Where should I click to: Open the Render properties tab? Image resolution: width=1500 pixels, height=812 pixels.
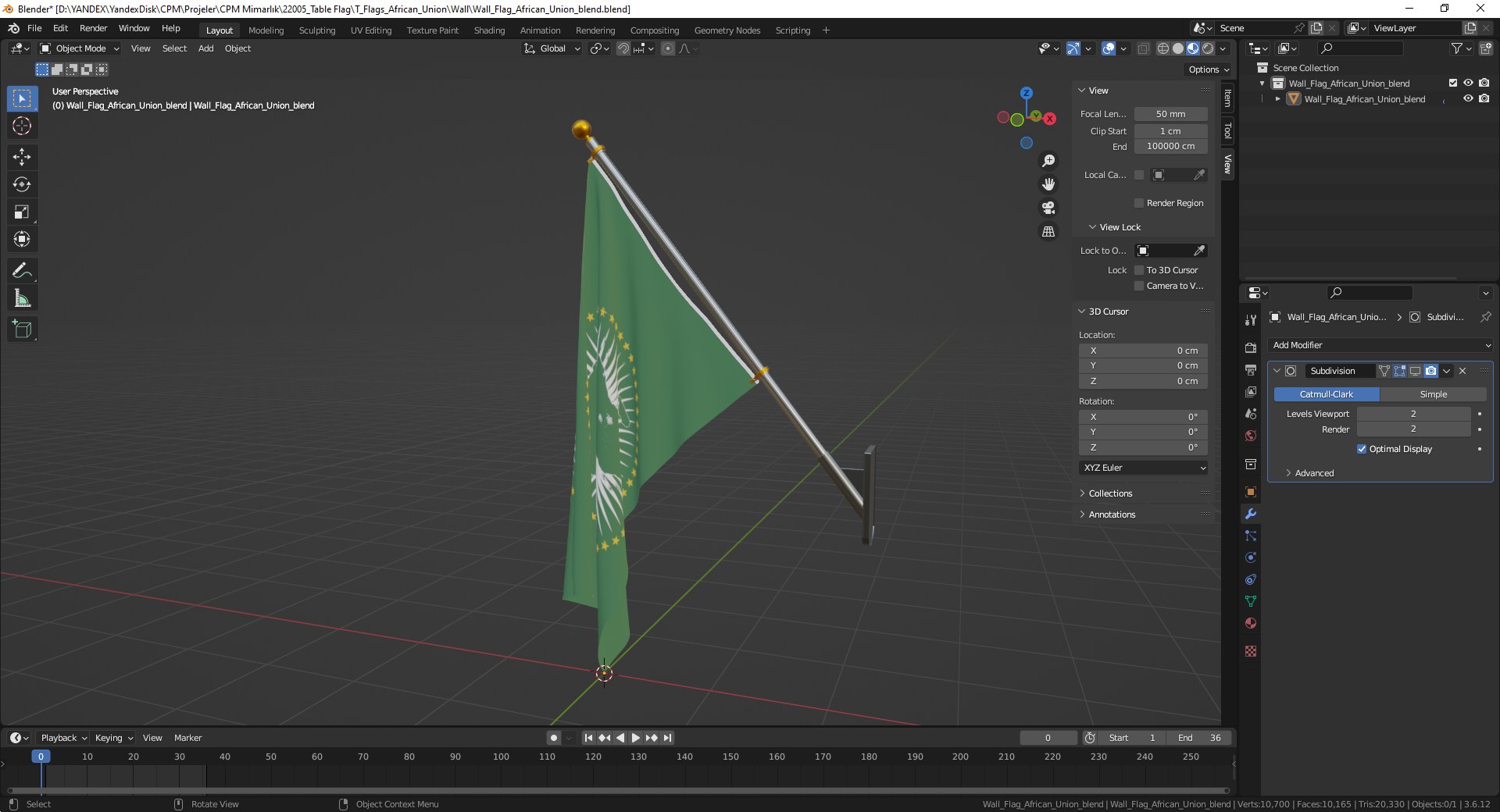click(x=1251, y=347)
